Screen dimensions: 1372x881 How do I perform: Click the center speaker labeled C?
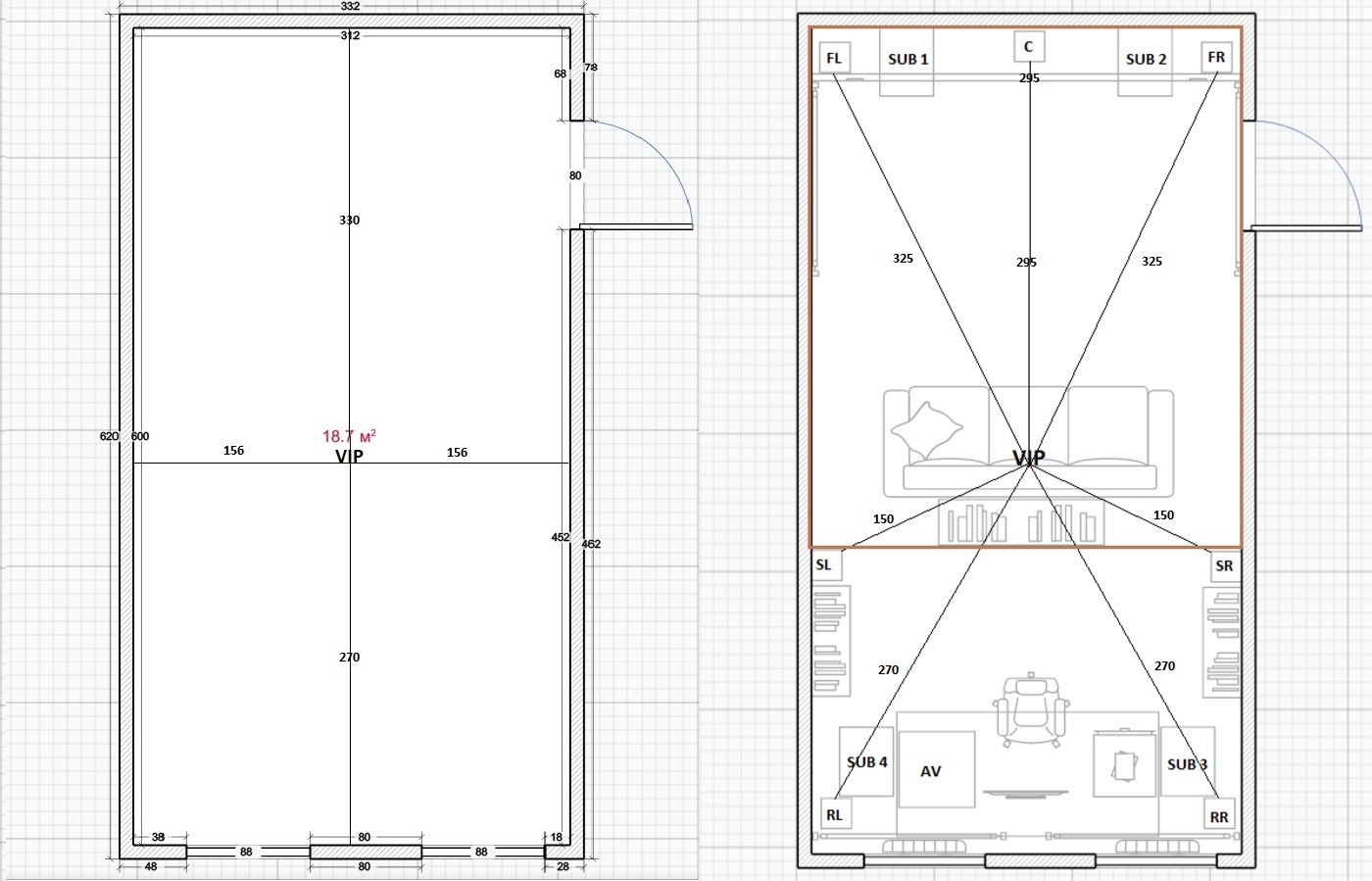coord(1028,46)
